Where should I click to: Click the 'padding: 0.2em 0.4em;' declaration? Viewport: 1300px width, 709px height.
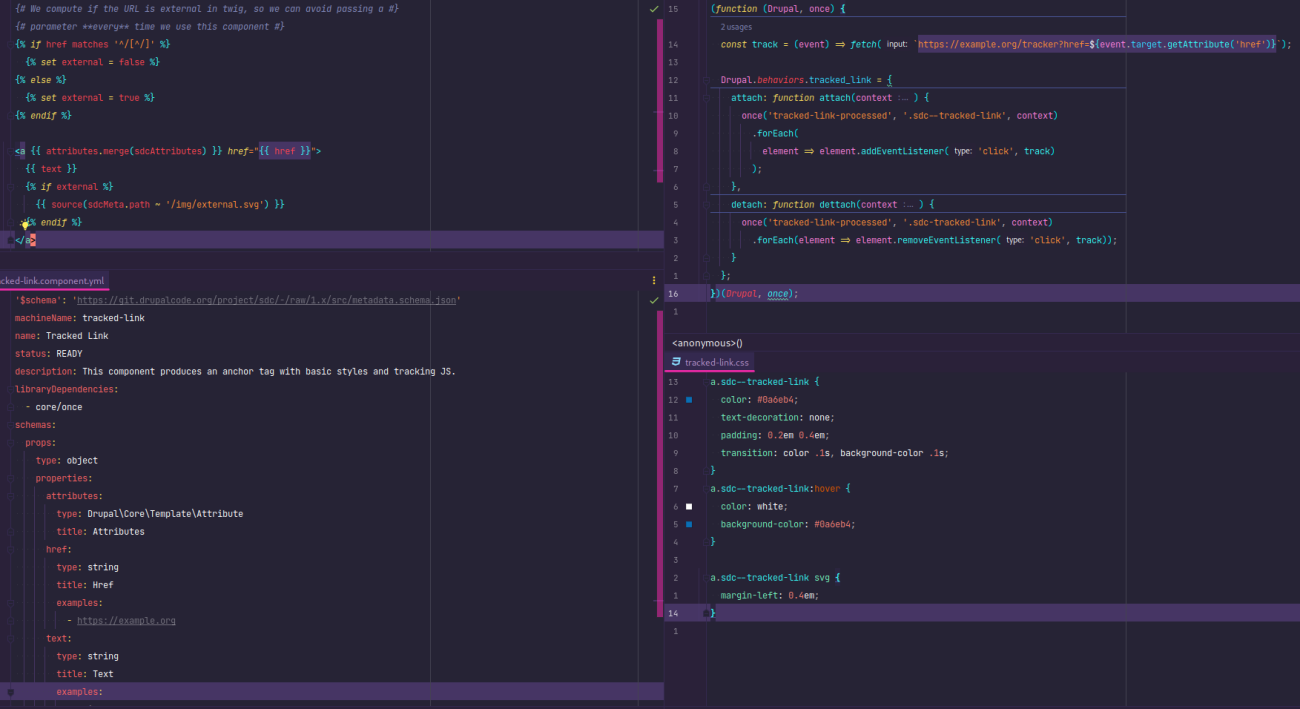click(775, 435)
